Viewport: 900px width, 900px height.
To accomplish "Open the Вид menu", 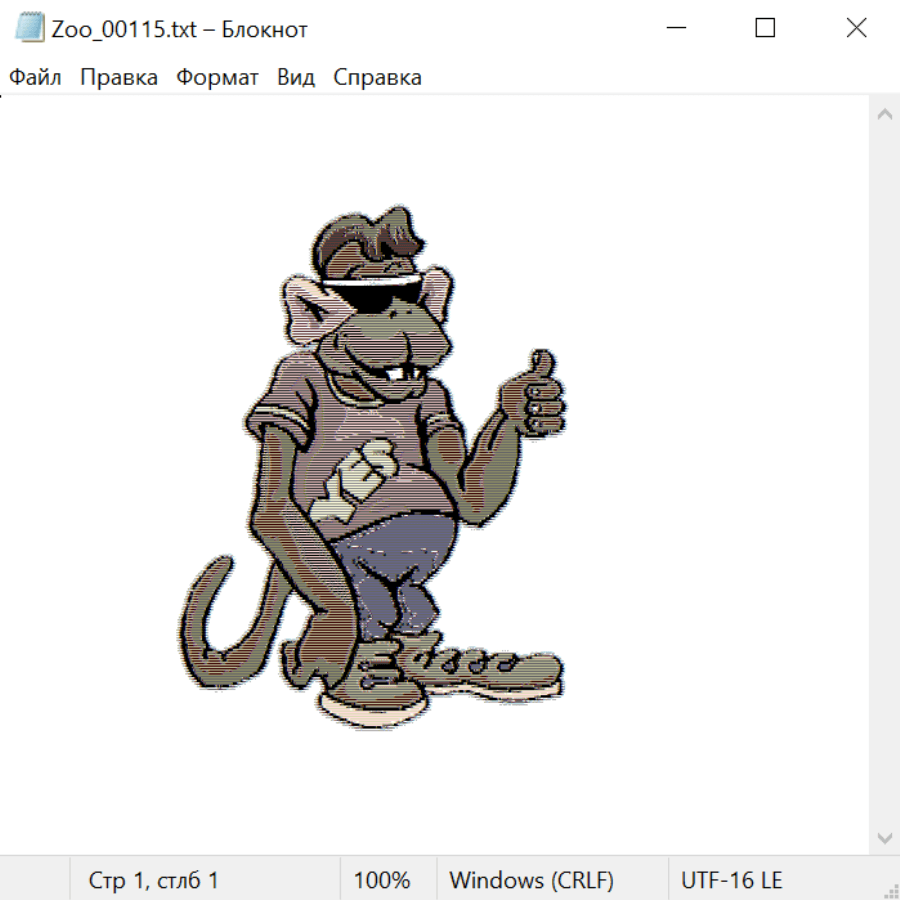I will pos(296,78).
